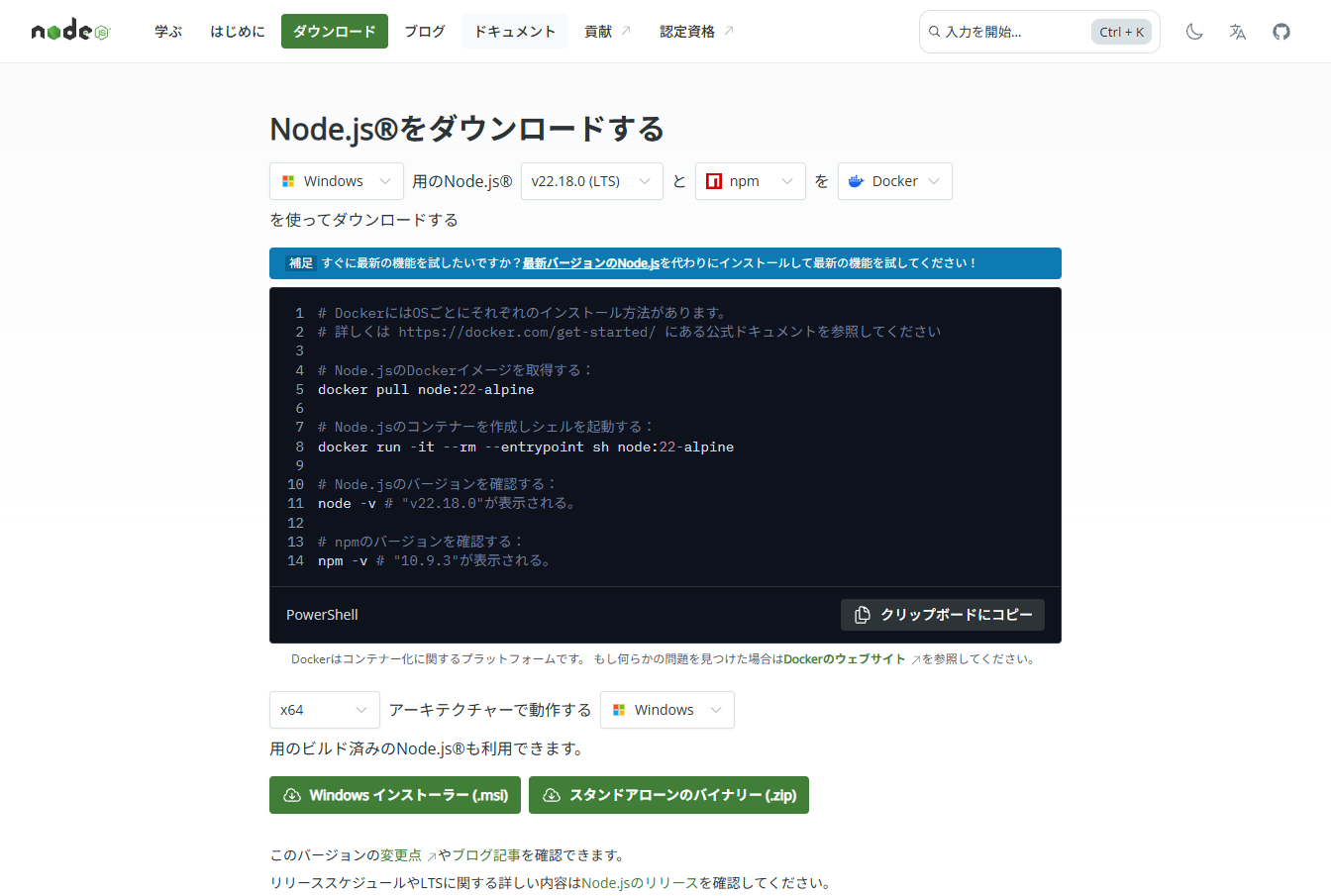Open the v22.18.0 (LTS) version dropdown
This screenshot has width=1331, height=896.
coord(592,181)
